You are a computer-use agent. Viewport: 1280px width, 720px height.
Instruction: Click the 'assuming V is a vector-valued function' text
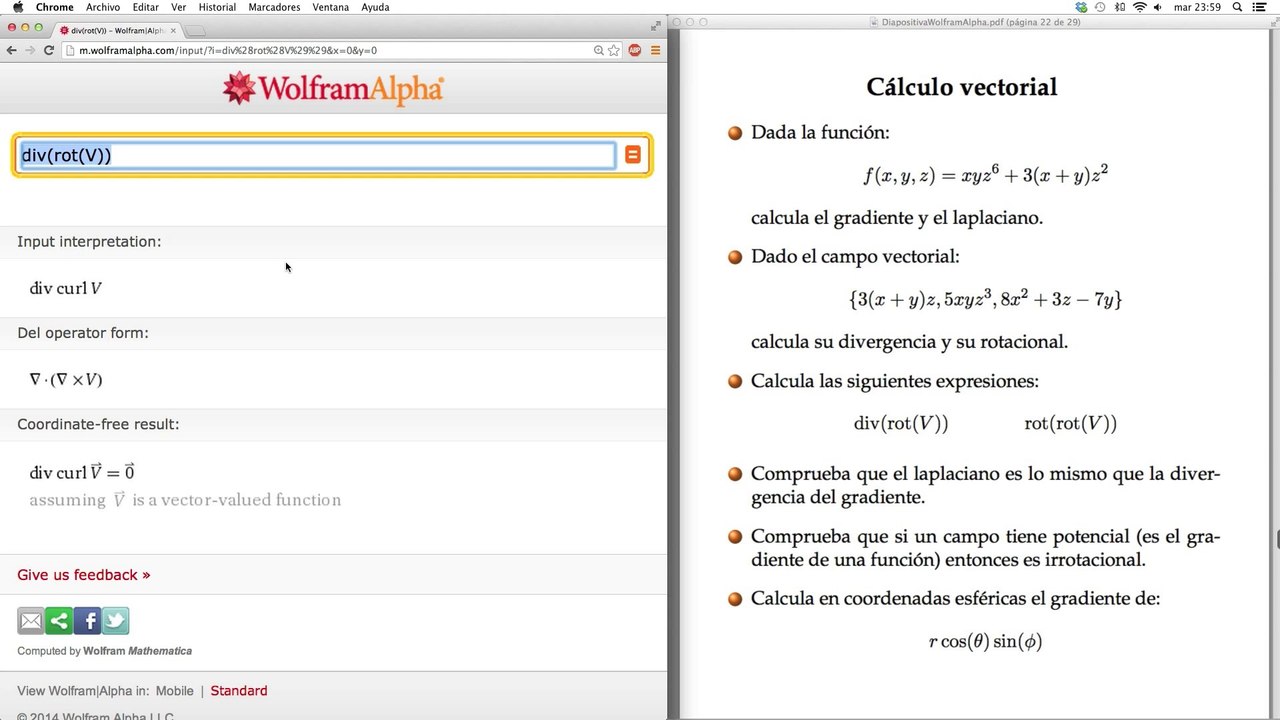point(185,500)
